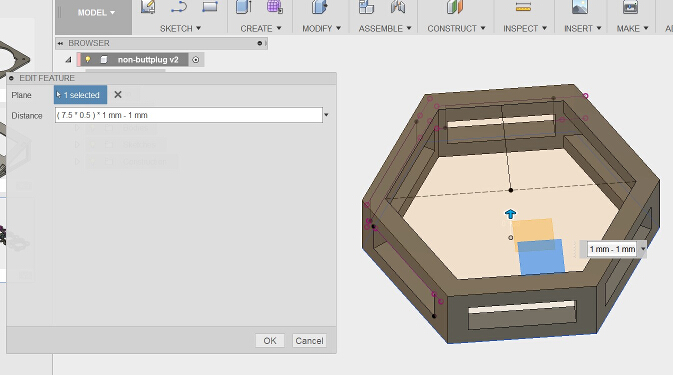Image resolution: width=673 pixels, height=375 pixels.
Task: Open the CREATE menu
Action: 261,28
